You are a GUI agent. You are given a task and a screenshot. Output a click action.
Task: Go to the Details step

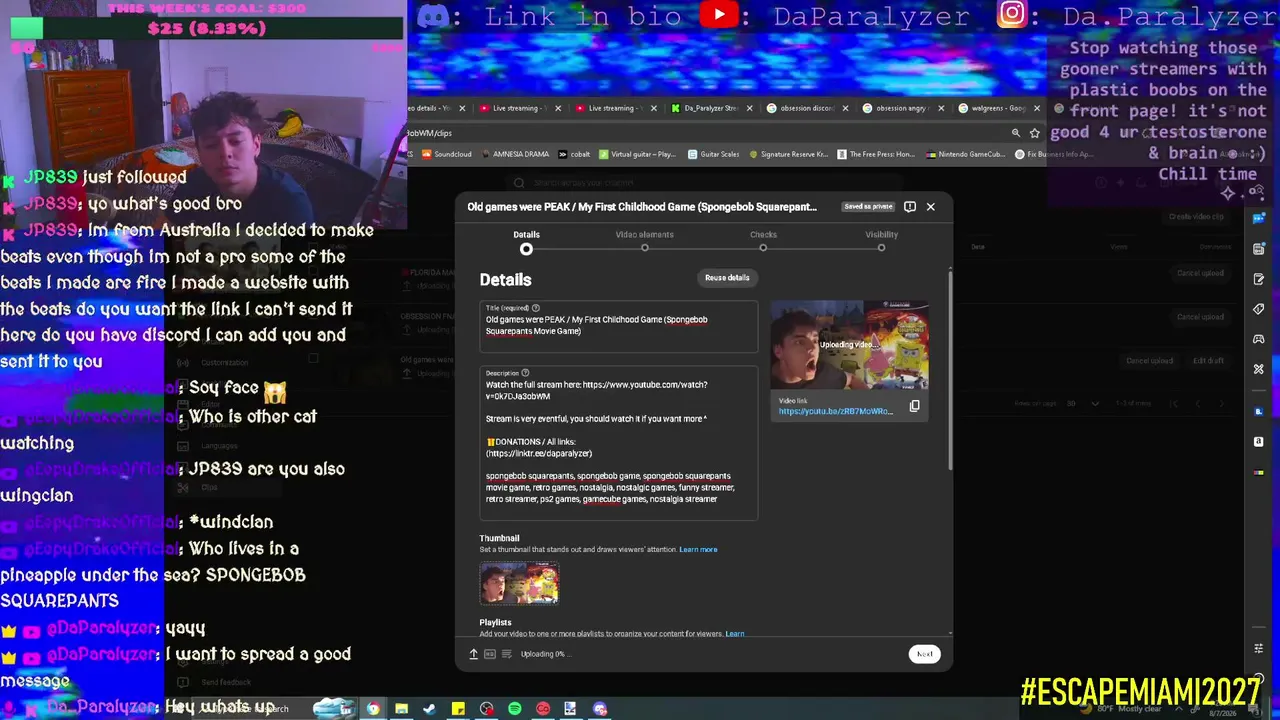pos(526,241)
